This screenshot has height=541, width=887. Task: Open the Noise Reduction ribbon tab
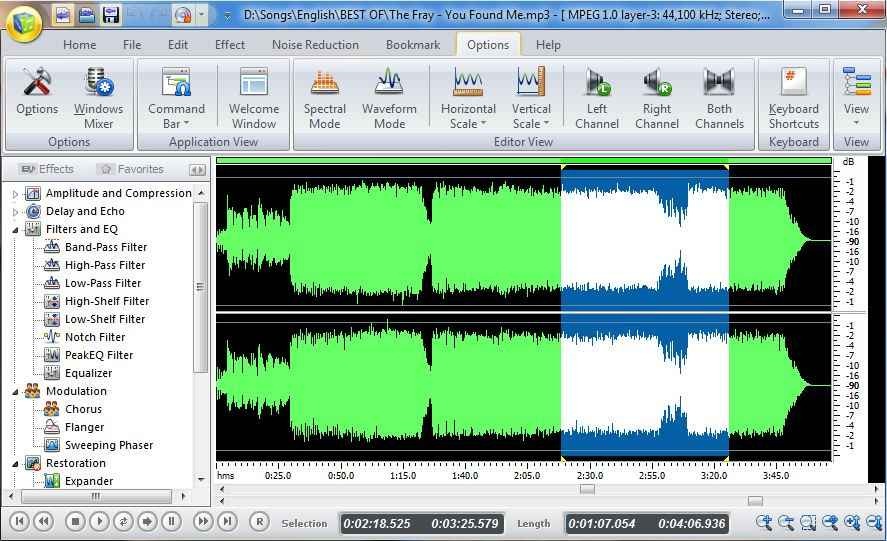click(315, 45)
